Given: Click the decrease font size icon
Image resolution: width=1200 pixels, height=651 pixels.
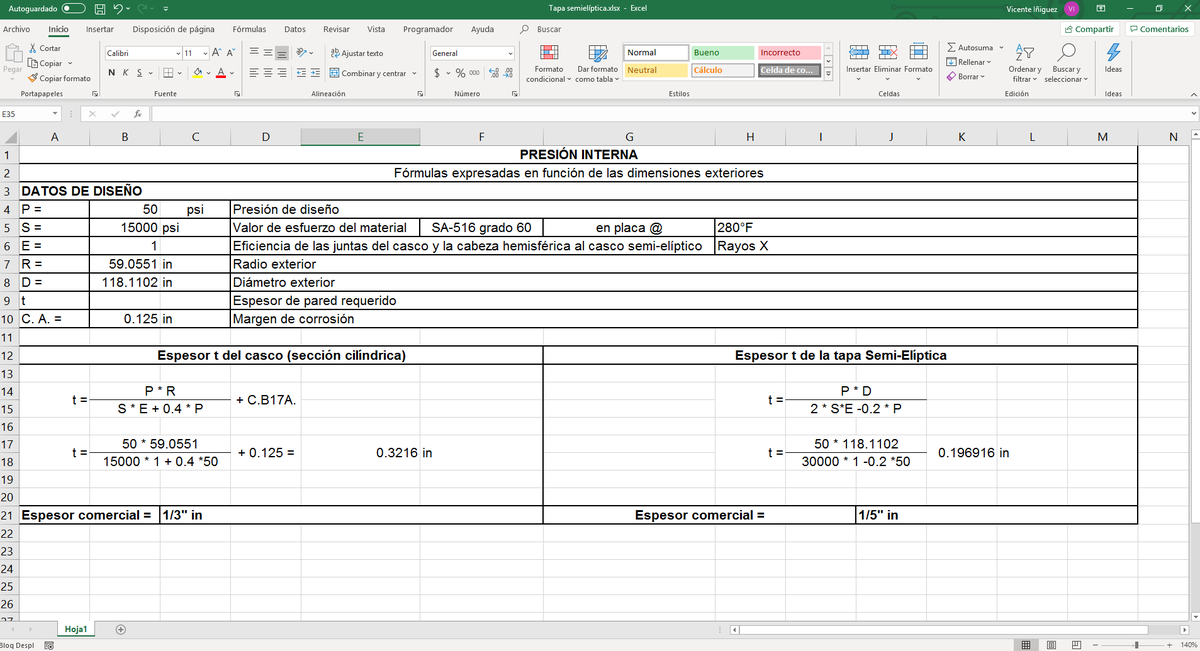Looking at the screenshot, I should coord(231,53).
